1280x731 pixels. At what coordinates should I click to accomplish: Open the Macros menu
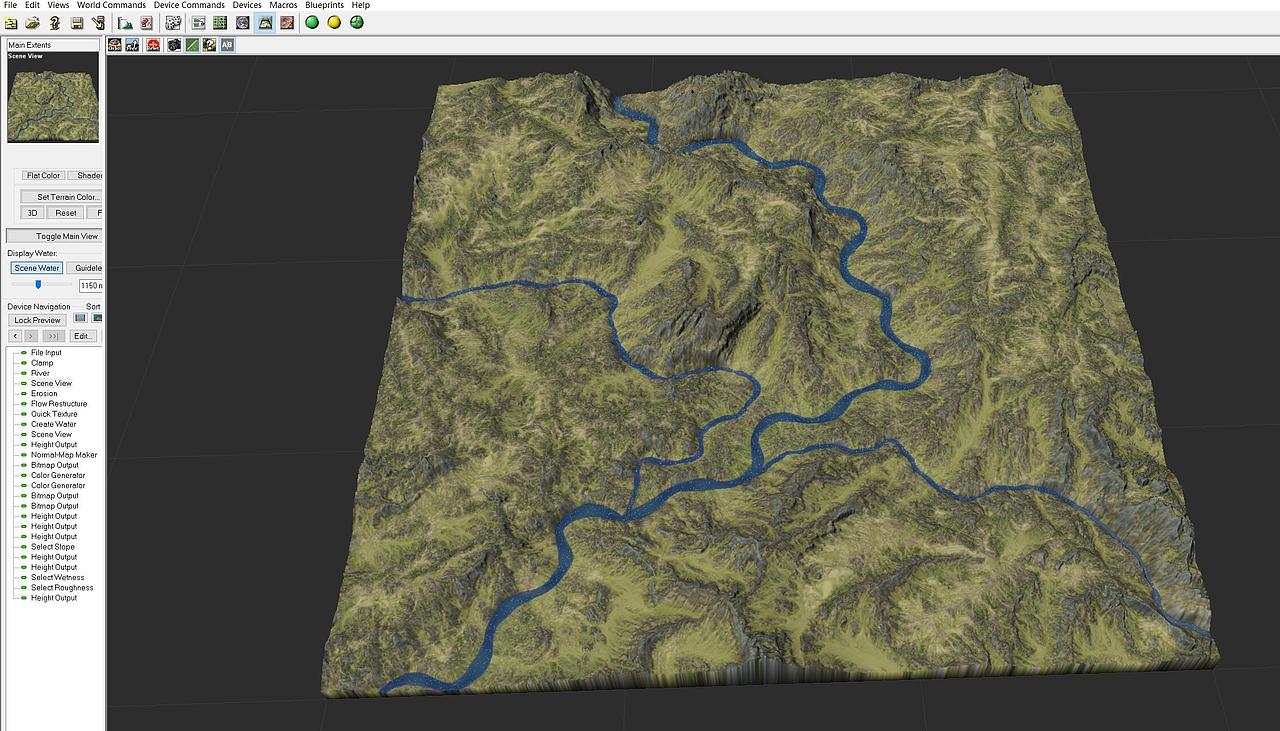click(283, 5)
